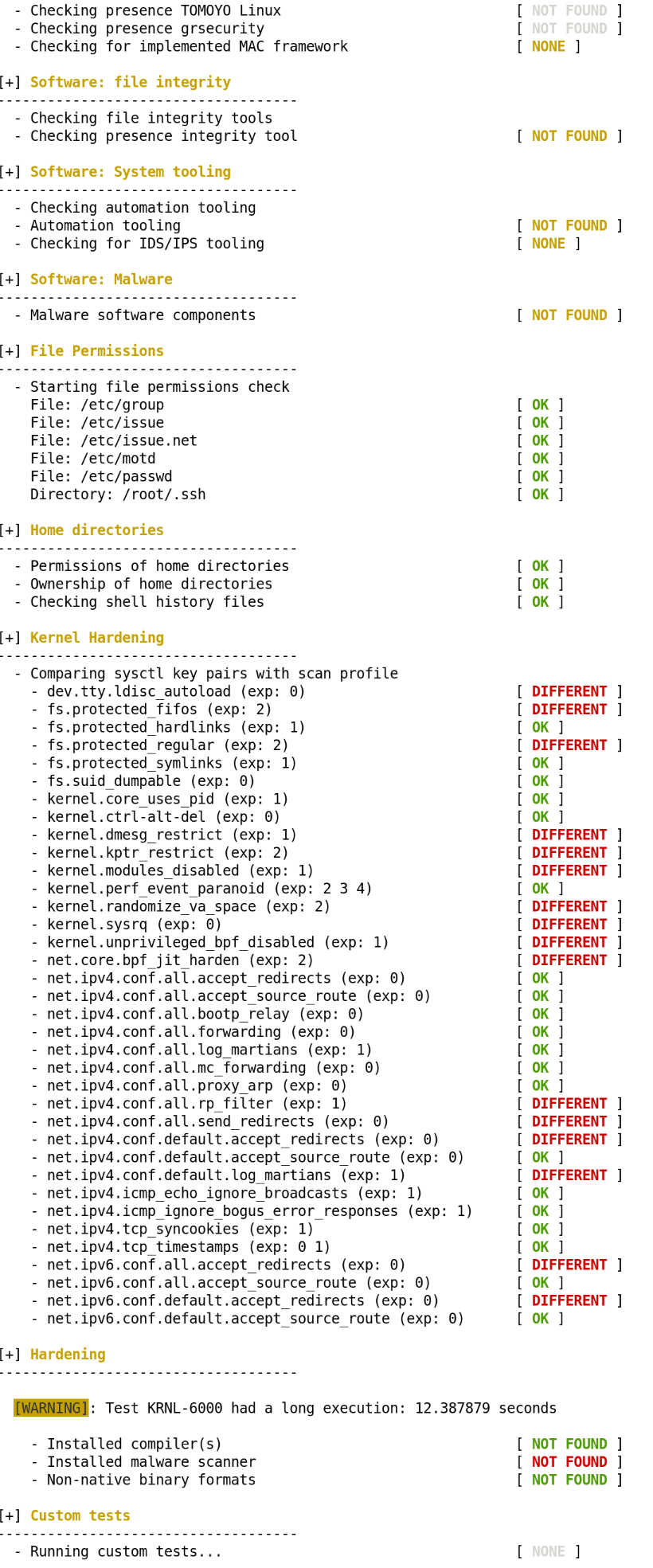Click the "File Permissions" section heading
Viewport: 653px width, 1568px height.
pyautogui.click(x=96, y=351)
